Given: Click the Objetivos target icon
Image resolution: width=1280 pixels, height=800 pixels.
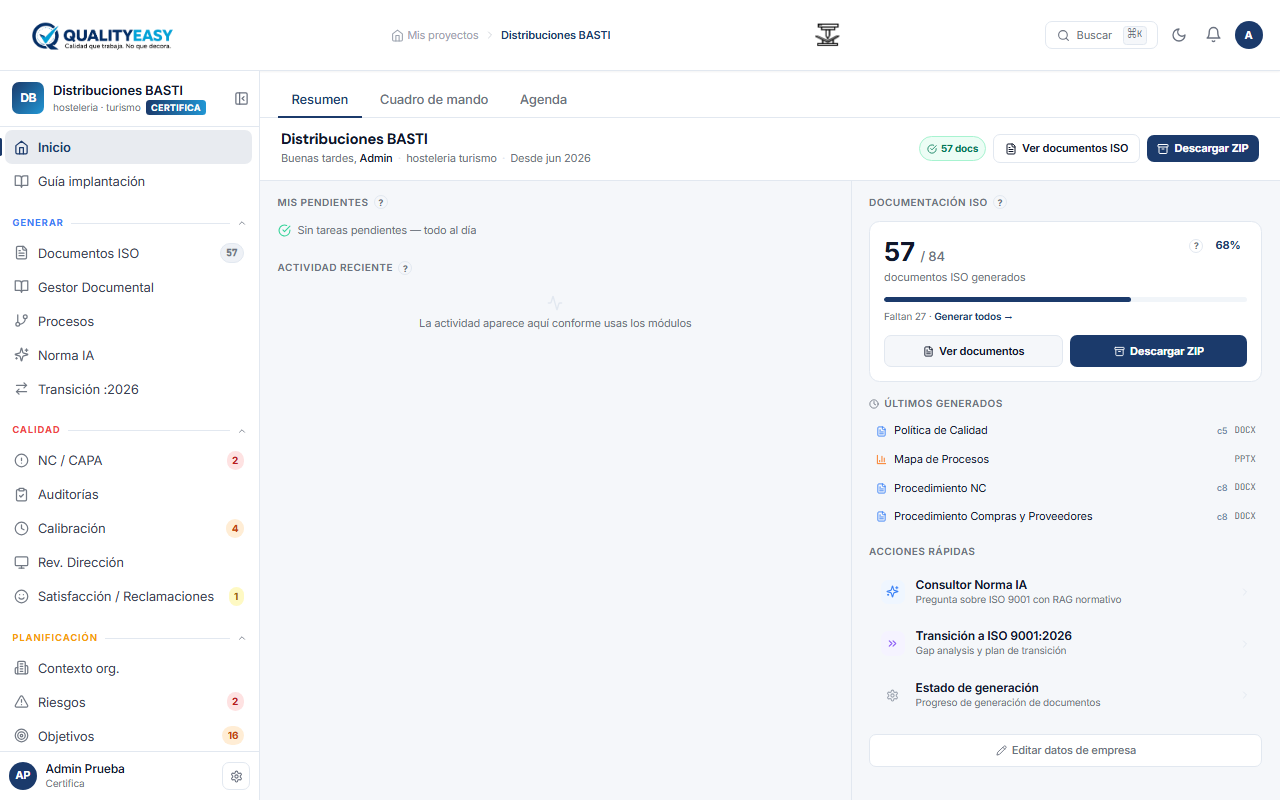Looking at the screenshot, I should tap(21, 736).
